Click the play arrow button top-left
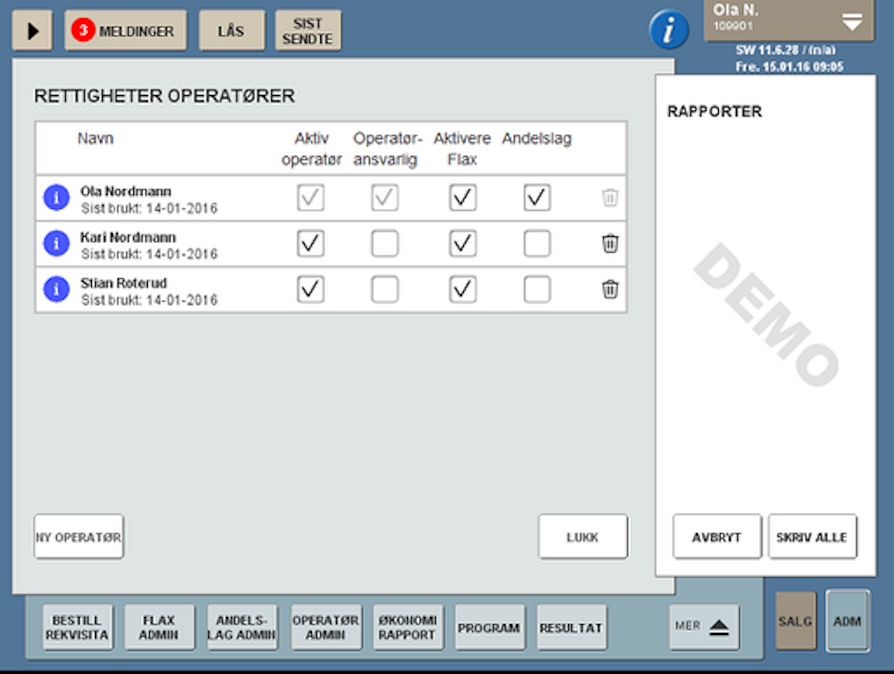894x674 pixels. click(32, 31)
